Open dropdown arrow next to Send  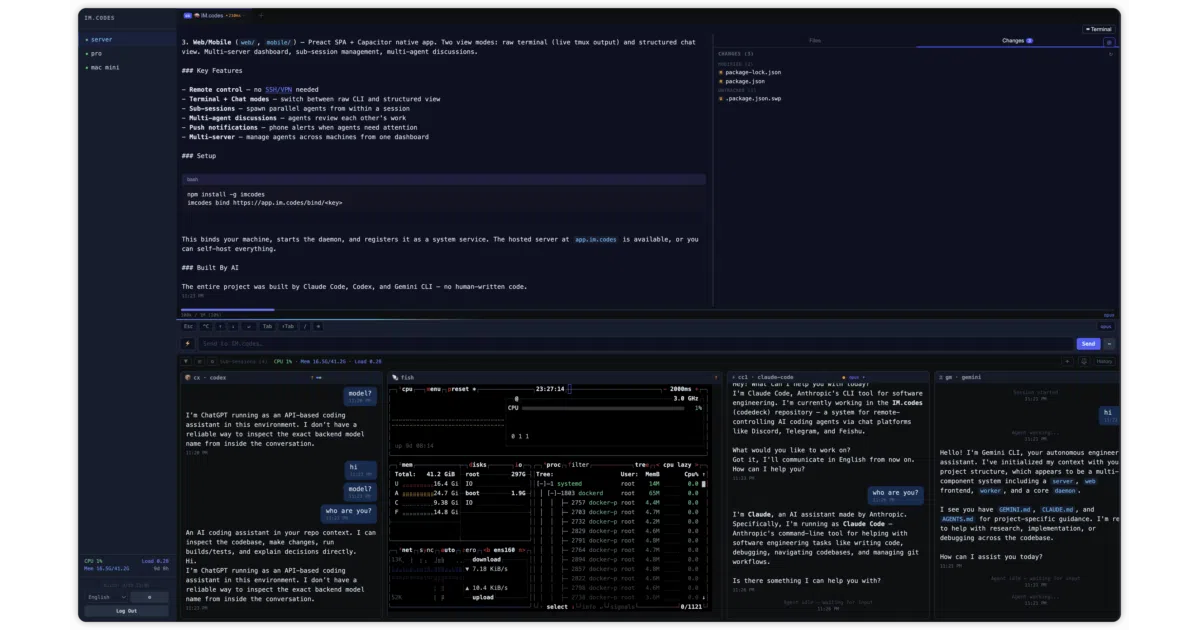(x=1109, y=344)
